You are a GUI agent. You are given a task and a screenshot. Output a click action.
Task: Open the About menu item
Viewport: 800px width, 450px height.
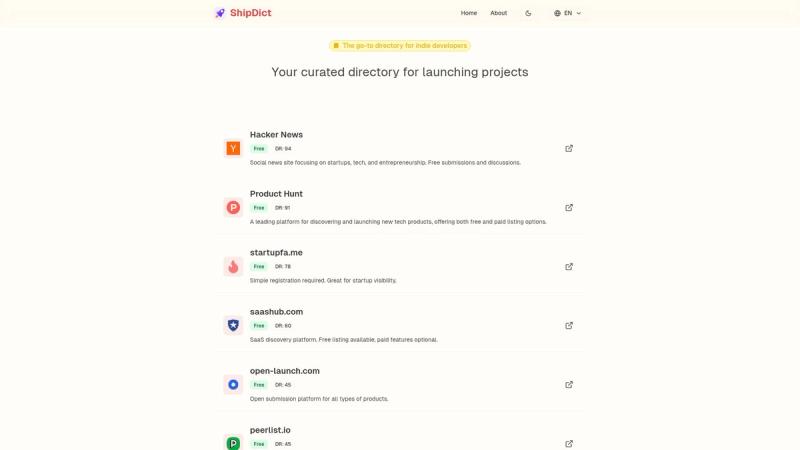coord(498,13)
